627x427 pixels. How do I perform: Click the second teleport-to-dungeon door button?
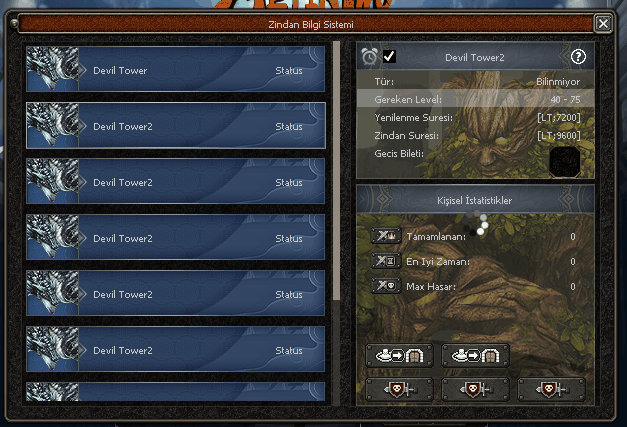tap(475, 355)
